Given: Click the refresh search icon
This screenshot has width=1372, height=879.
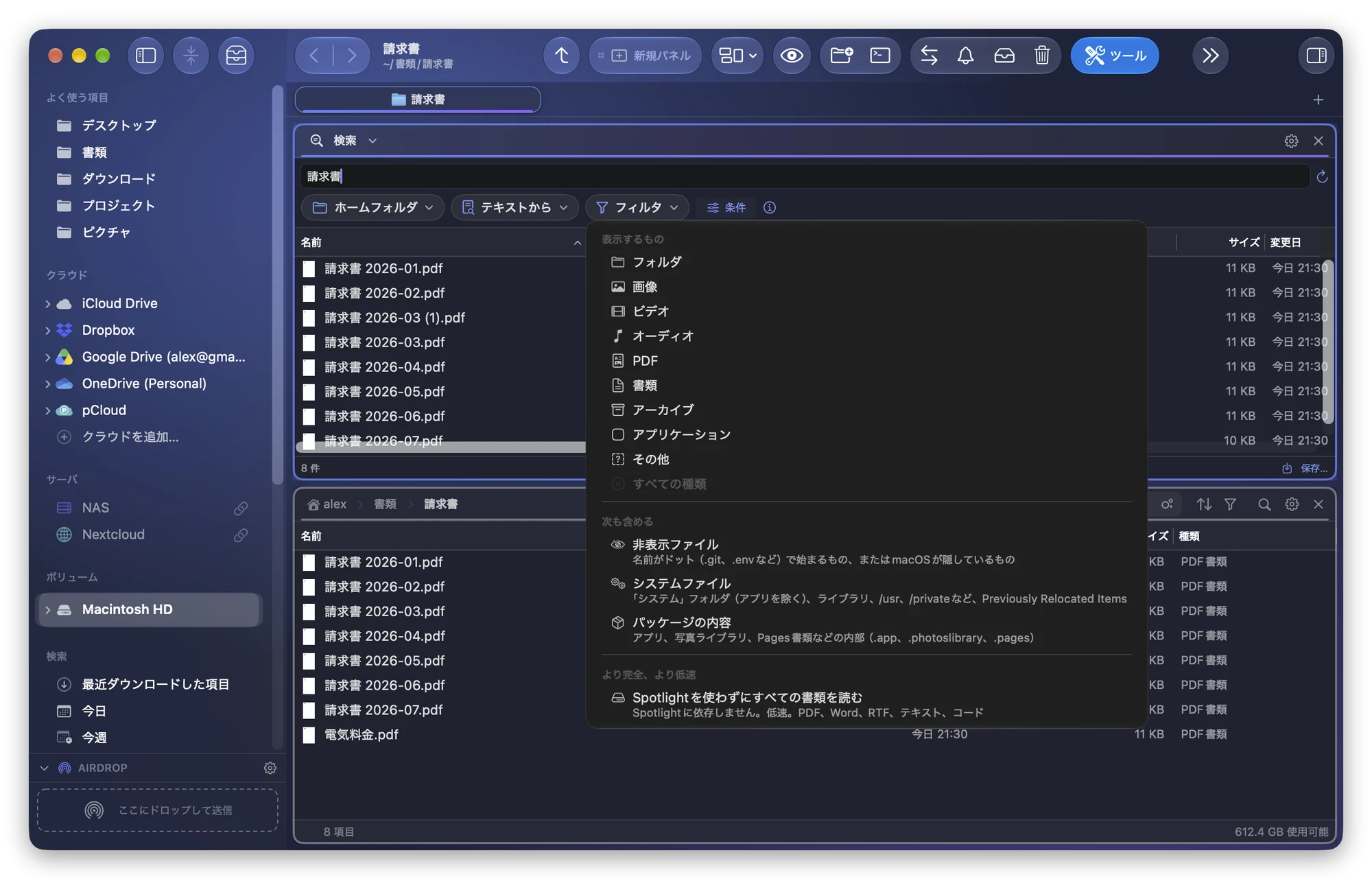Looking at the screenshot, I should click(1322, 177).
